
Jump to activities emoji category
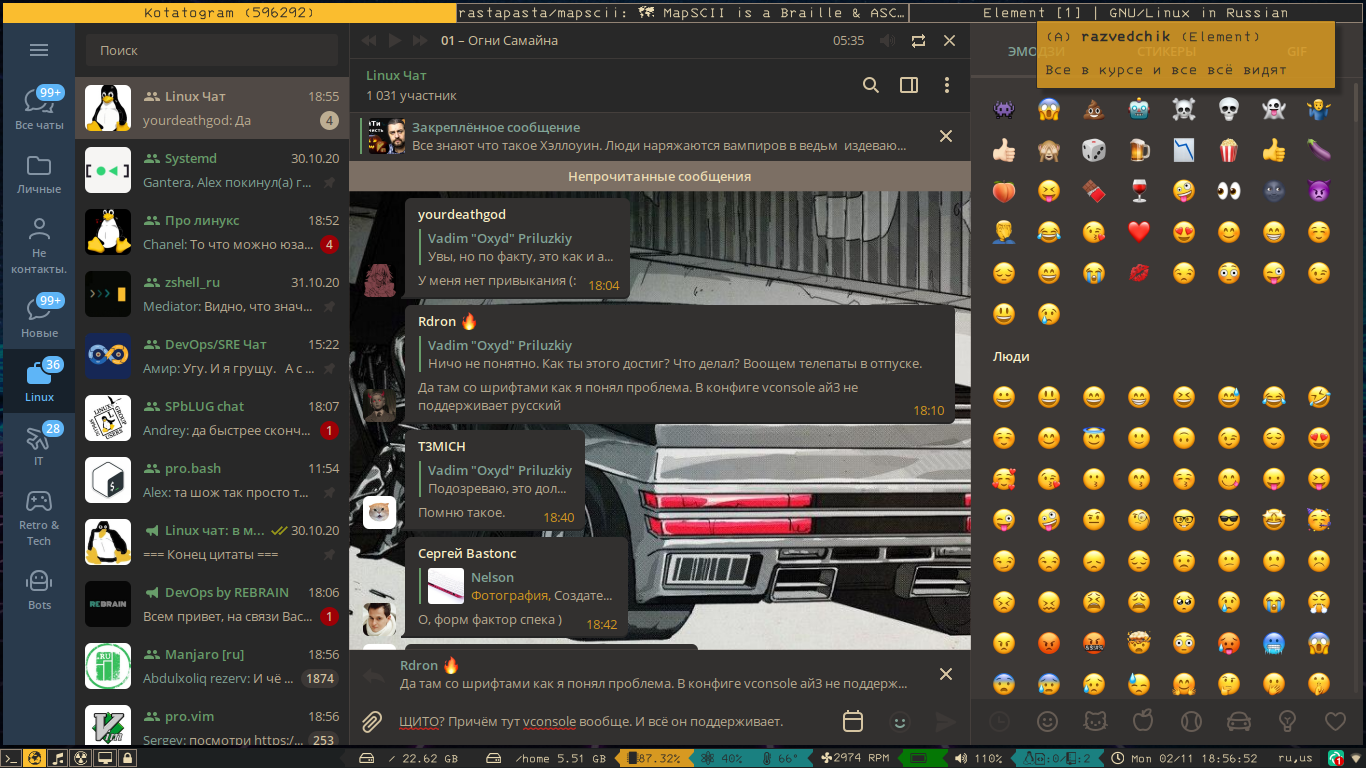(x=1191, y=721)
